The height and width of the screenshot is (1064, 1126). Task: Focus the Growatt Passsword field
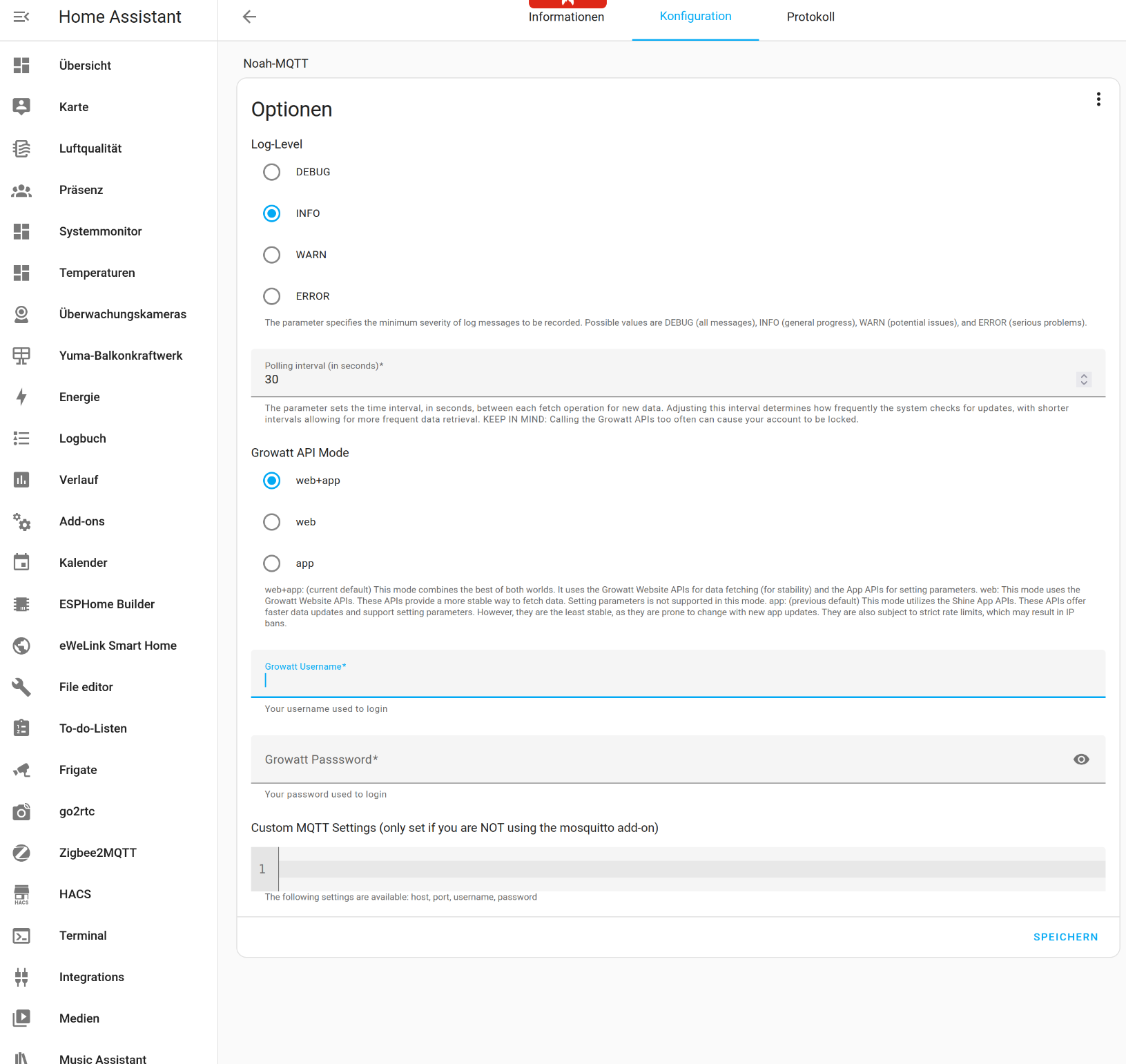pyautogui.click(x=678, y=760)
